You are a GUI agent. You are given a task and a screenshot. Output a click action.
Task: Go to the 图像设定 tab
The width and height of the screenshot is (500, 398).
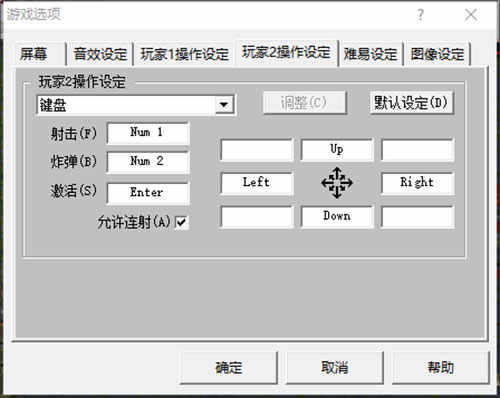(x=437, y=54)
